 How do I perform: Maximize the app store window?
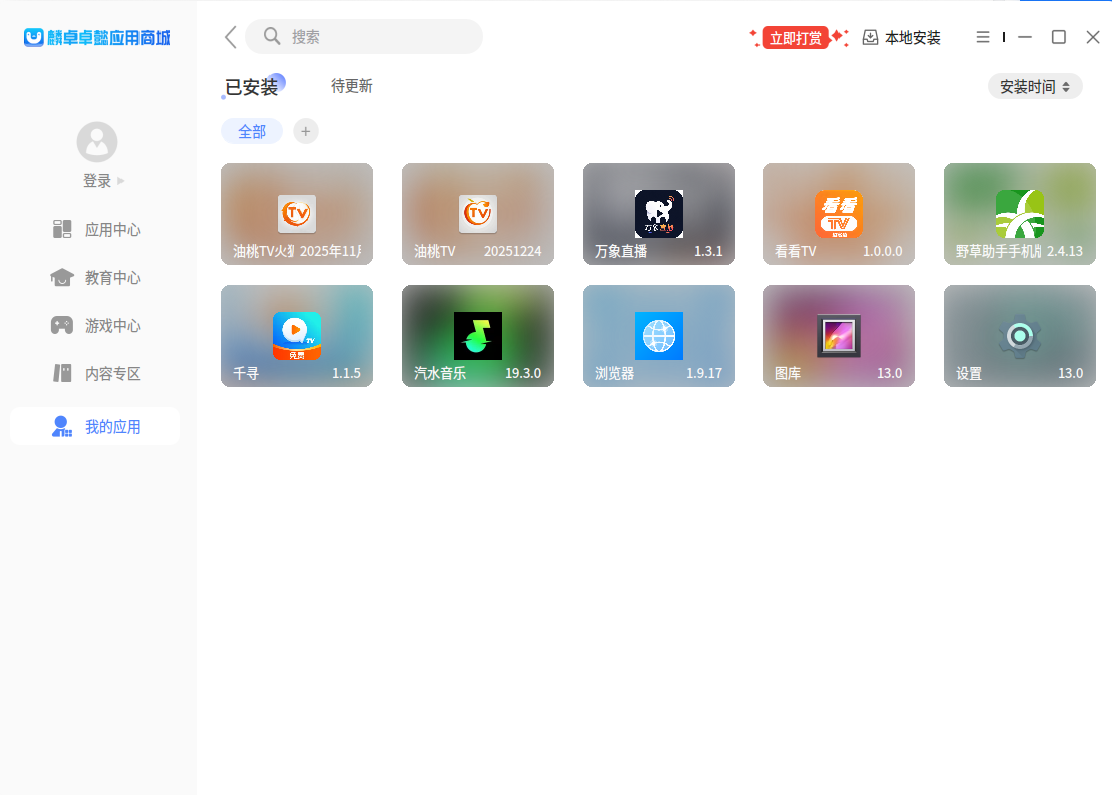point(1058,37)
